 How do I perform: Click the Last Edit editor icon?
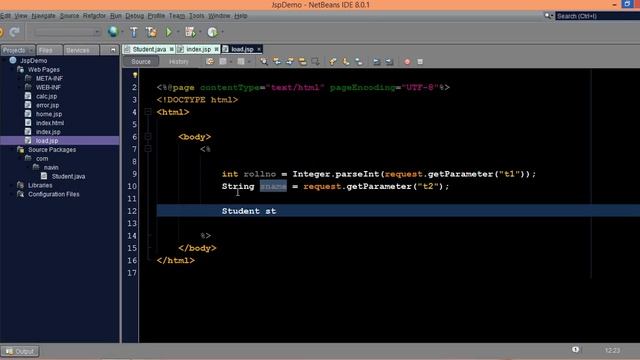(210, 62)
